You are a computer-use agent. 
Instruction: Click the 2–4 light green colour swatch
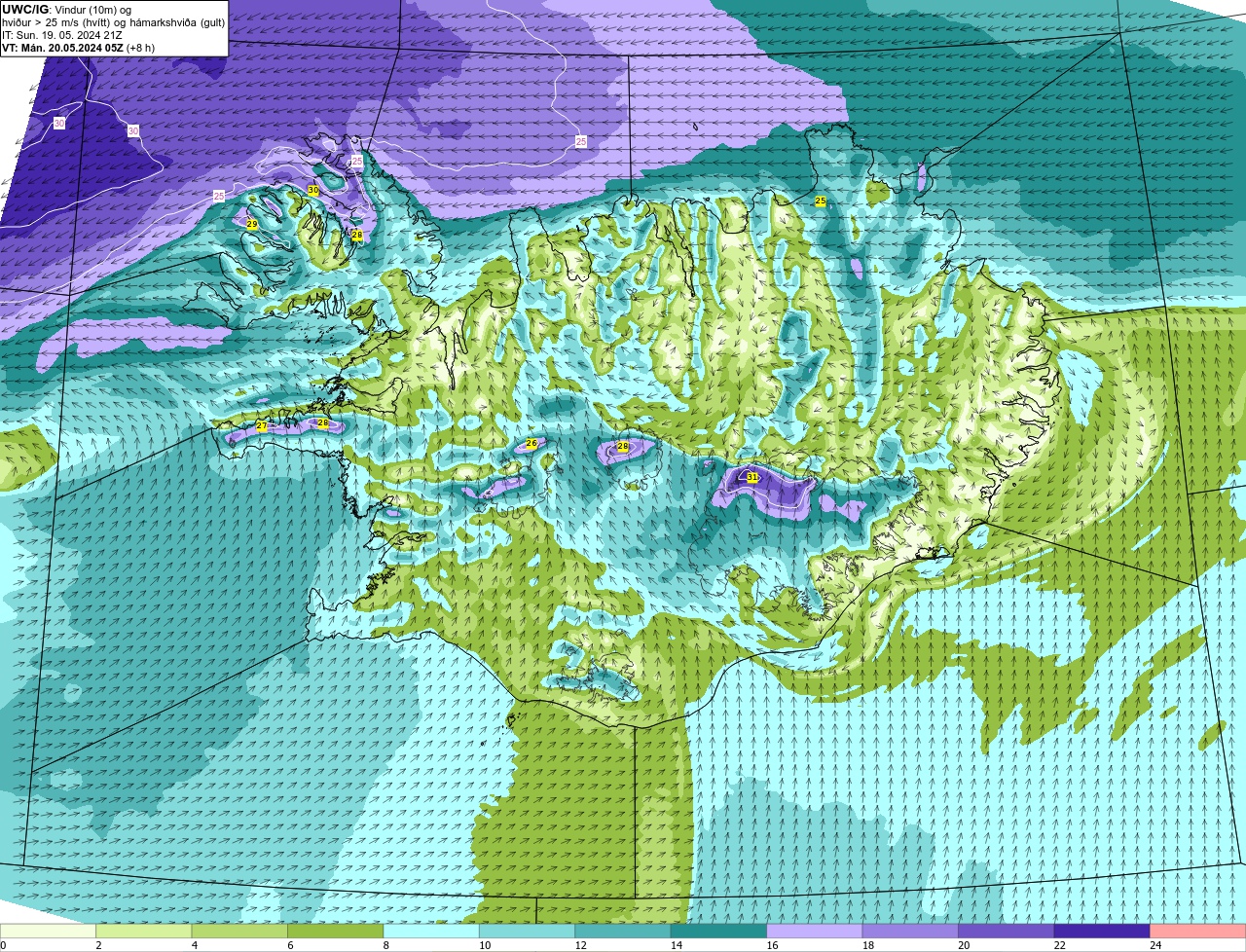(144, 932)
